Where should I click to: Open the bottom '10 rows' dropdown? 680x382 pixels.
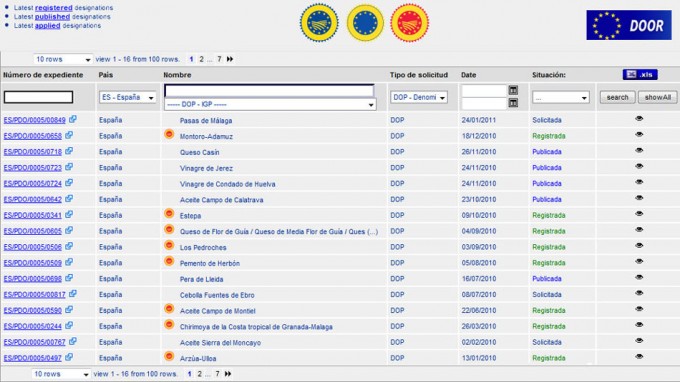click(x=61, y=374)
